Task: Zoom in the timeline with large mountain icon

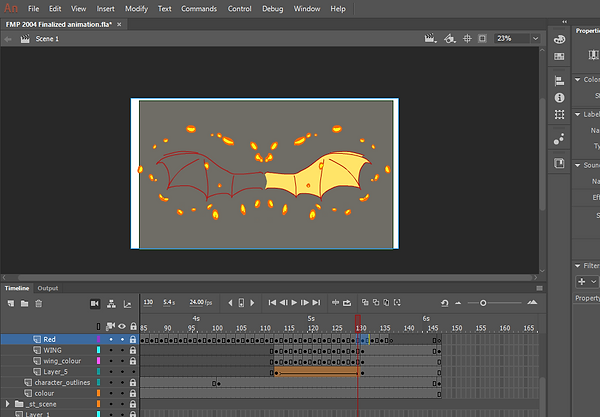Action: [532, 303]
